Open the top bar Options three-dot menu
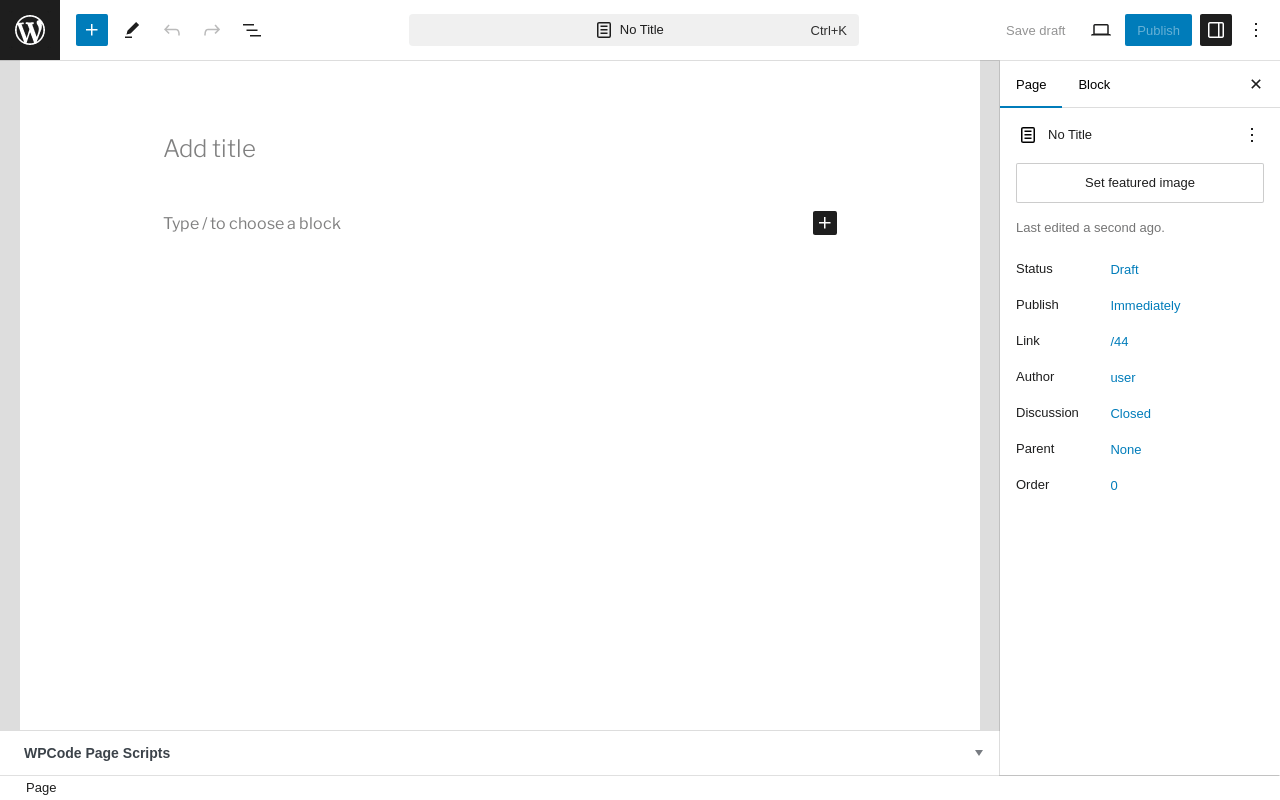1280x800 pixels. (1256, 30)
